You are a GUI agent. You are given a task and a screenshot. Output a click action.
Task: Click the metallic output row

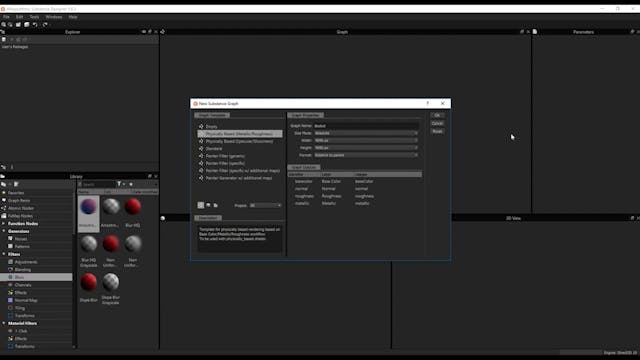(355, 203)
